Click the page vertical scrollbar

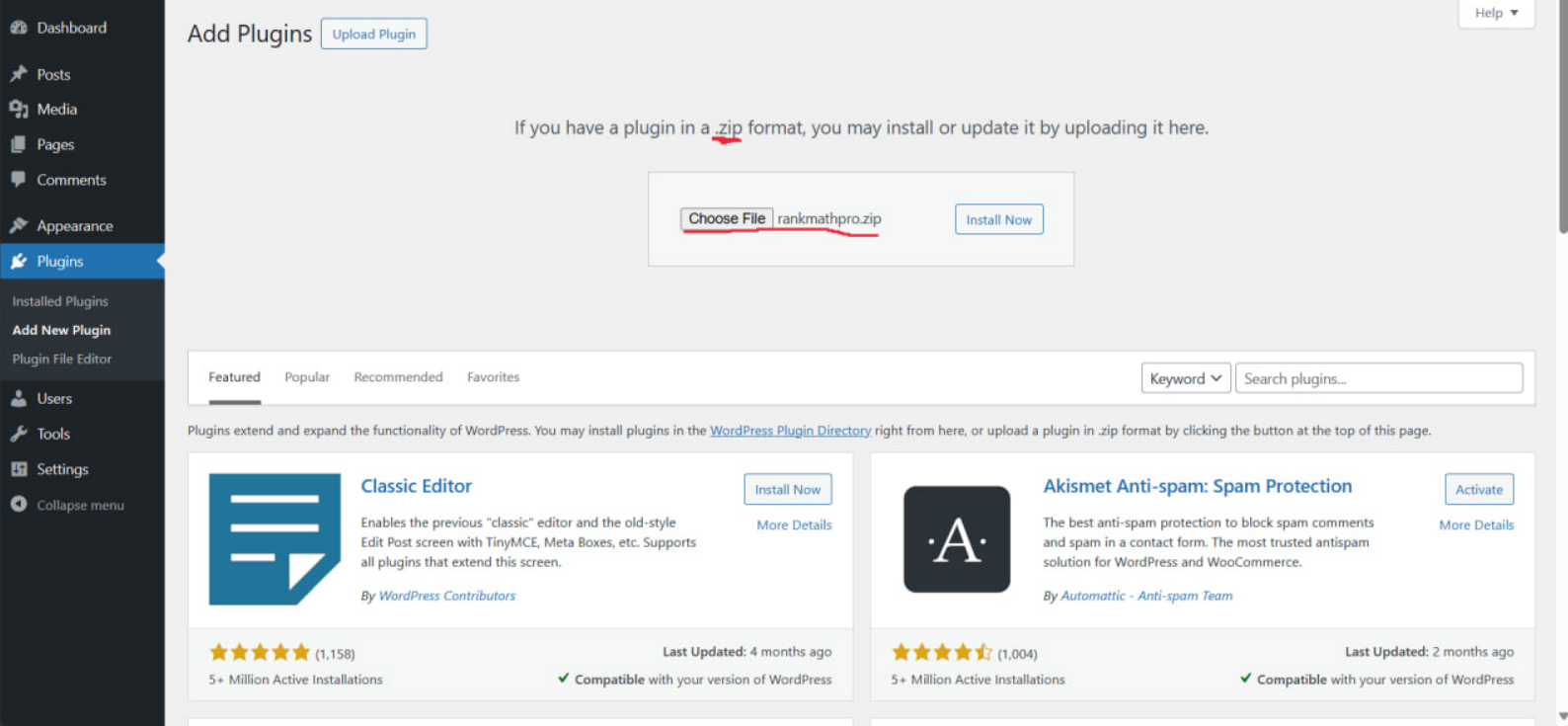coord(1562,119)
